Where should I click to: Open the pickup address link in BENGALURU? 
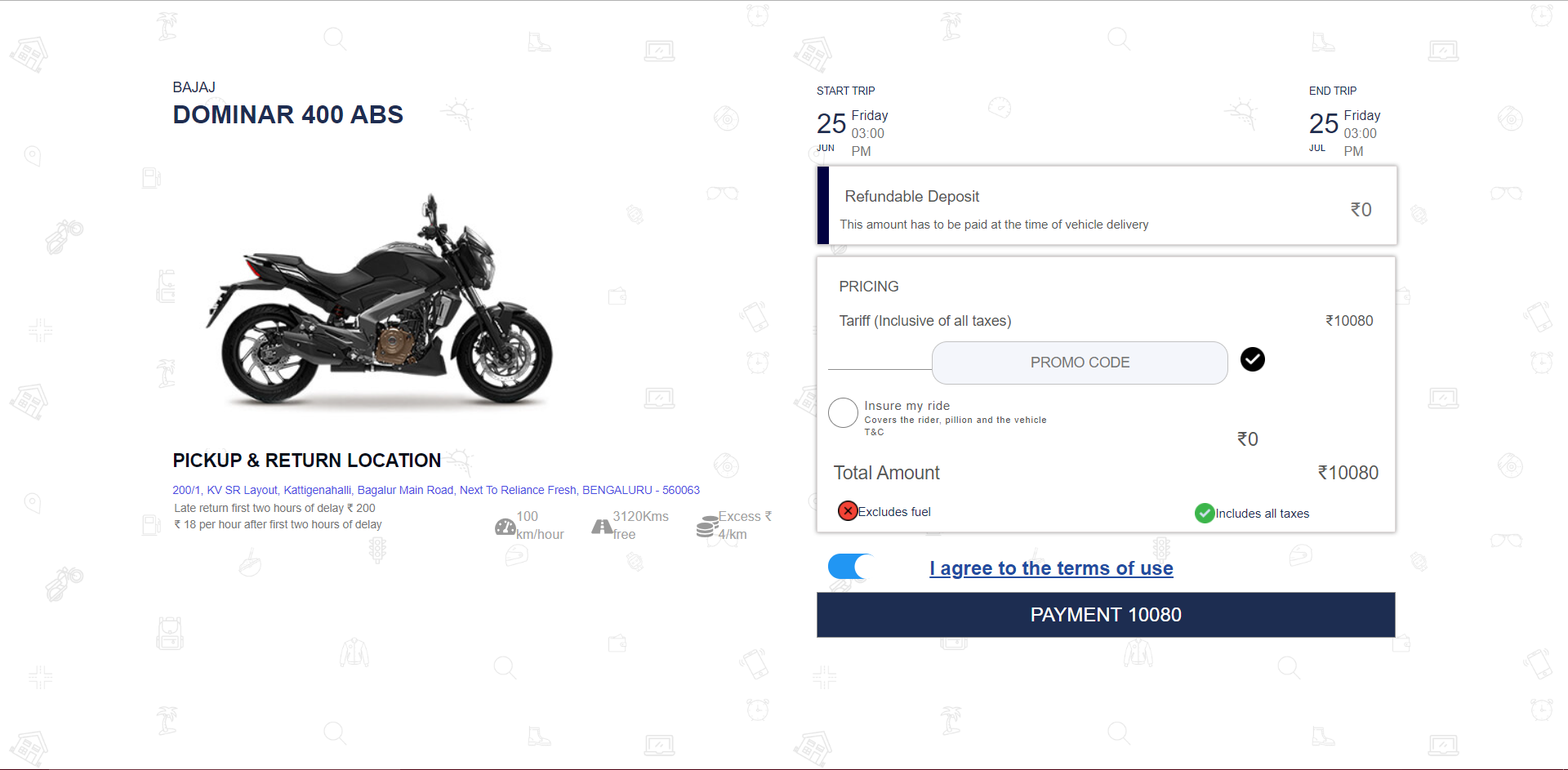click(436, 490)
